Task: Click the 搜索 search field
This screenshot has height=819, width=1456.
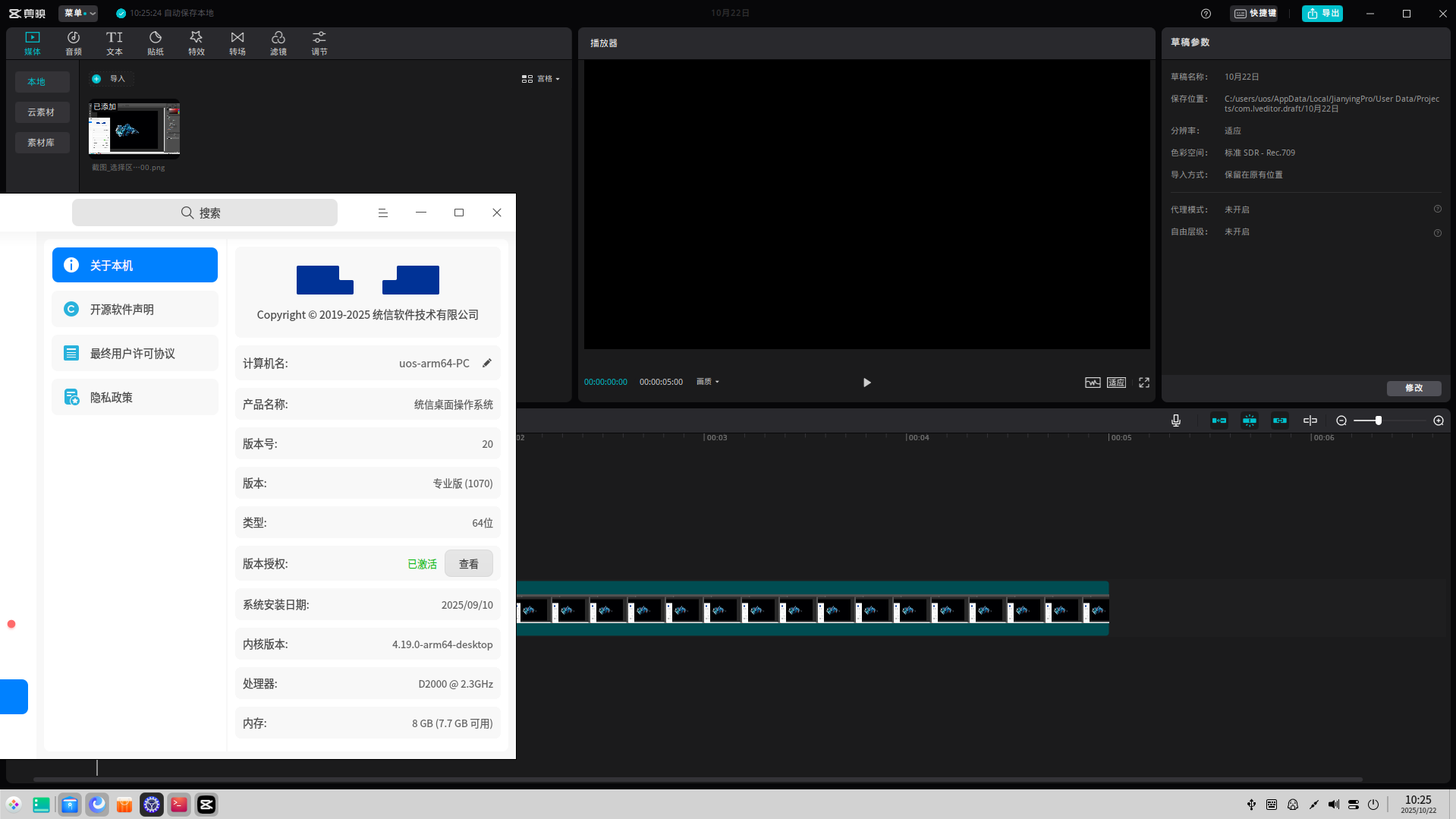Action: point(205,213)
